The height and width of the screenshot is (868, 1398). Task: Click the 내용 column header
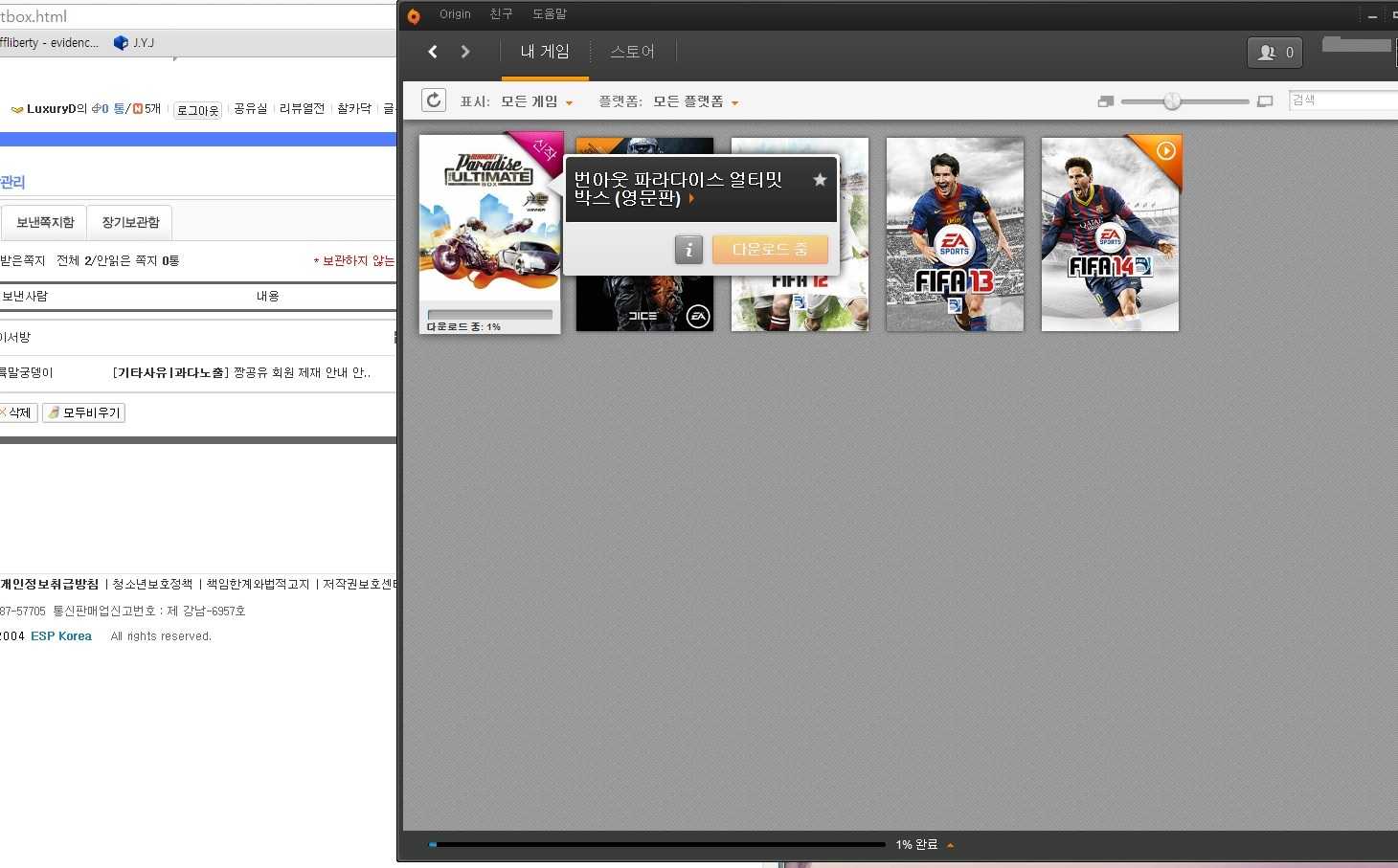click(267, 297)
